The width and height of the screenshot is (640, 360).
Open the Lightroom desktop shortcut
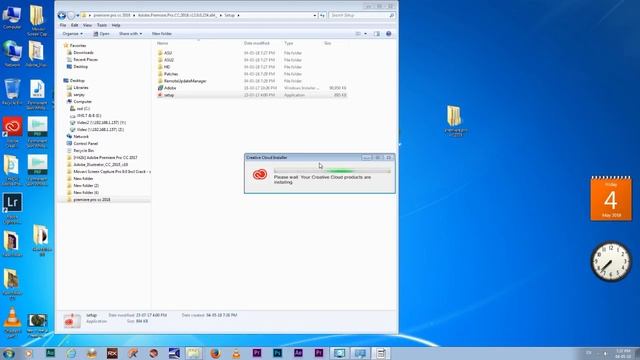pos(12,208)
